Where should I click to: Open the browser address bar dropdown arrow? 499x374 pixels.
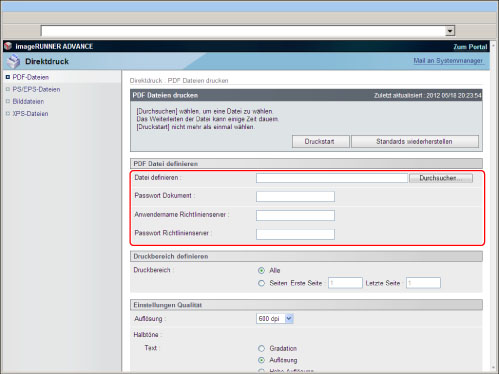450,31
